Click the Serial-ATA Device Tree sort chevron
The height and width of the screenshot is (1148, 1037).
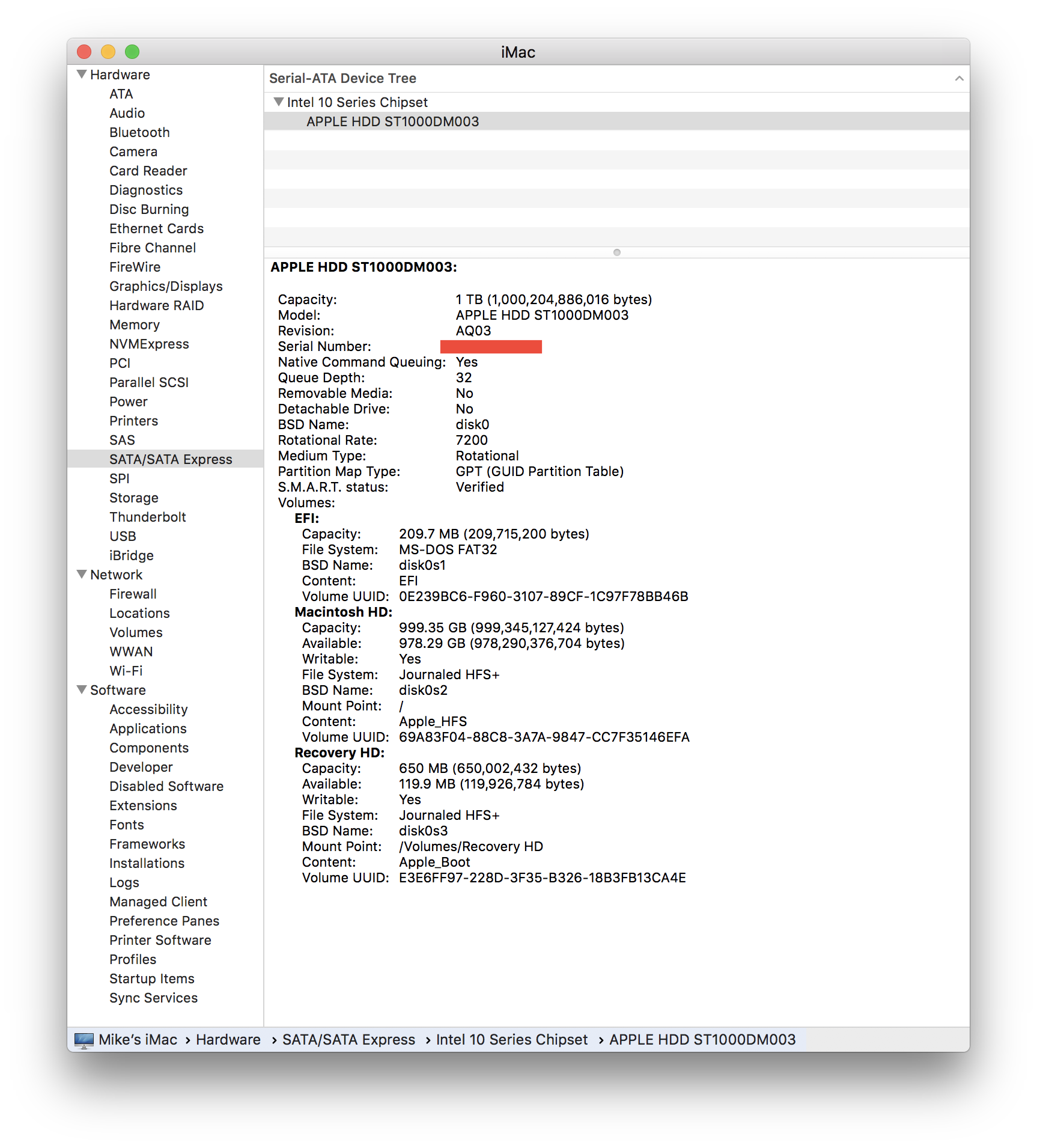tap(959, 79)
